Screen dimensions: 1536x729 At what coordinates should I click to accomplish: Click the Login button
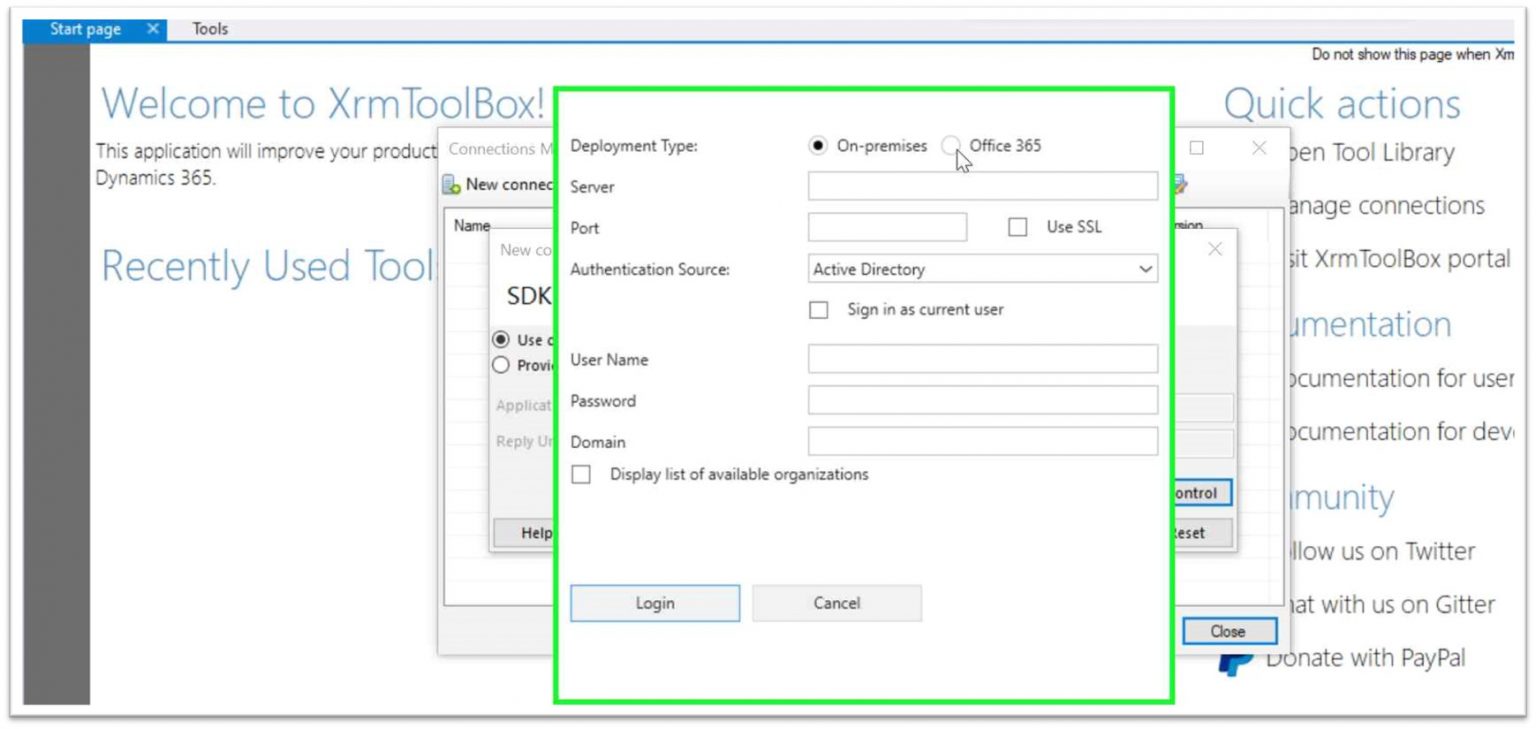click(x=654, y=602)
